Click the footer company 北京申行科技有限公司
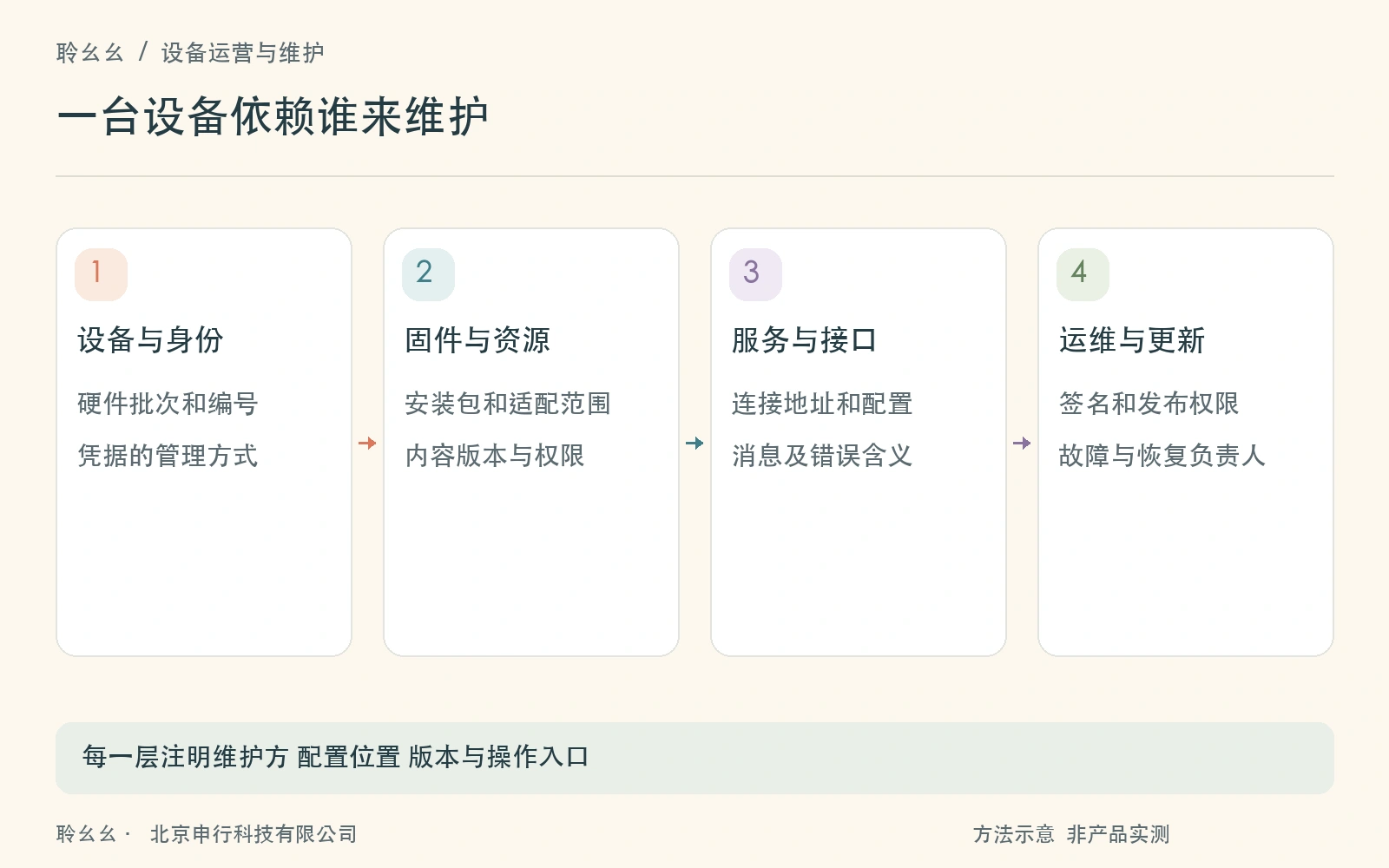 coord(253,834)
